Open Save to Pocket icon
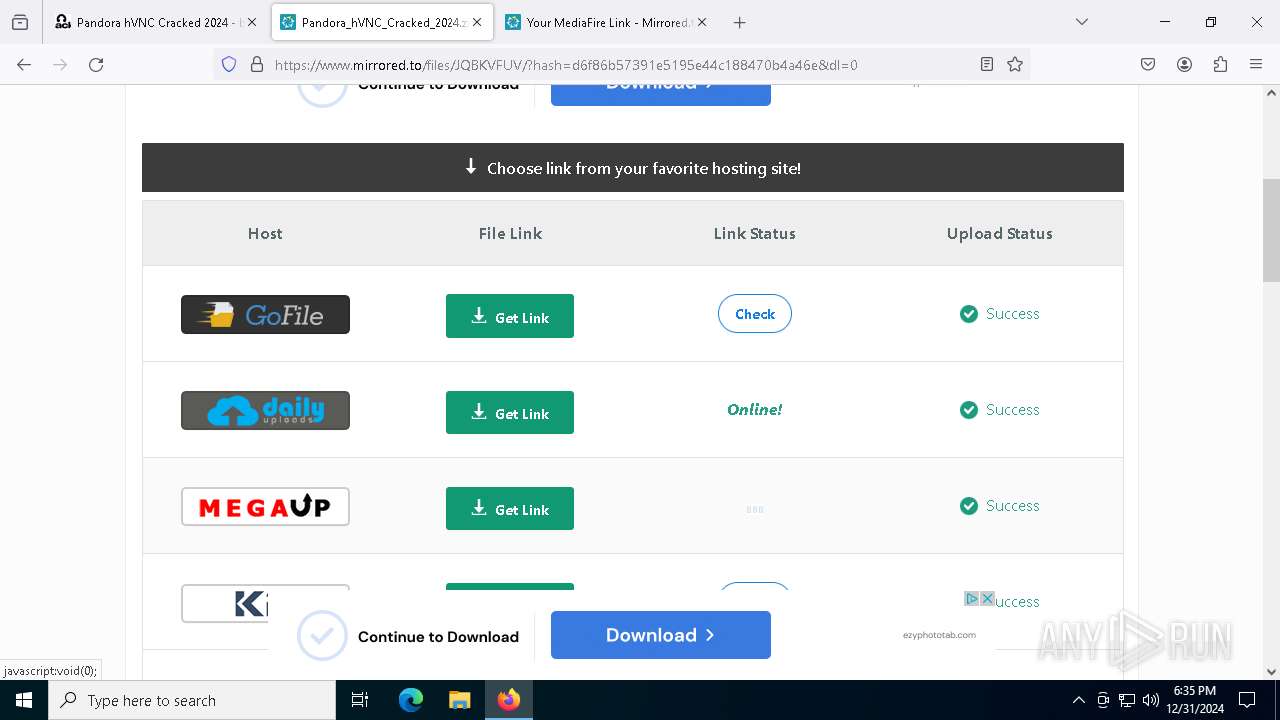Screen dimensions: 1280x720 pyautogui.click(x=1148, y=64)
